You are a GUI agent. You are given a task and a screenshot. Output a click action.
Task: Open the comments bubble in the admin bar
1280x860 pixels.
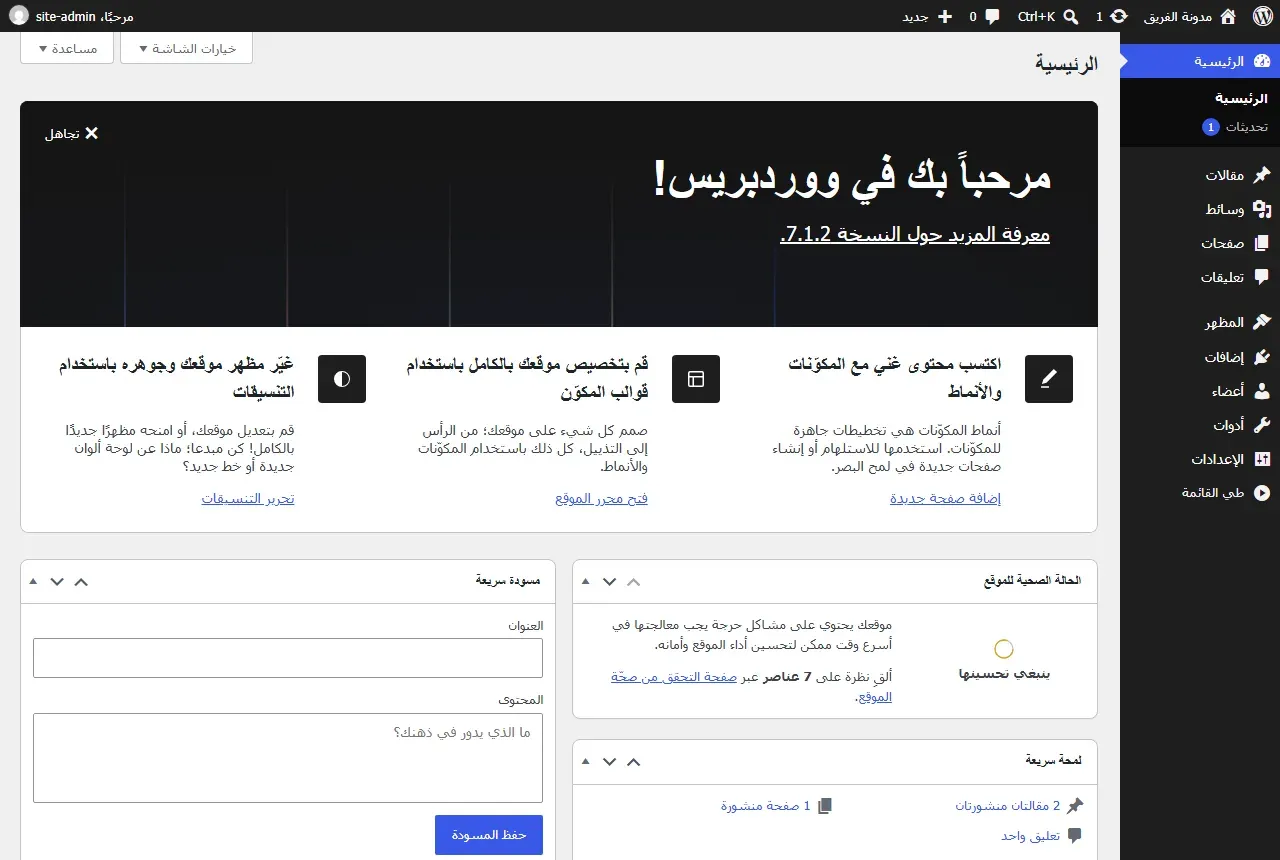pos(991,16)
